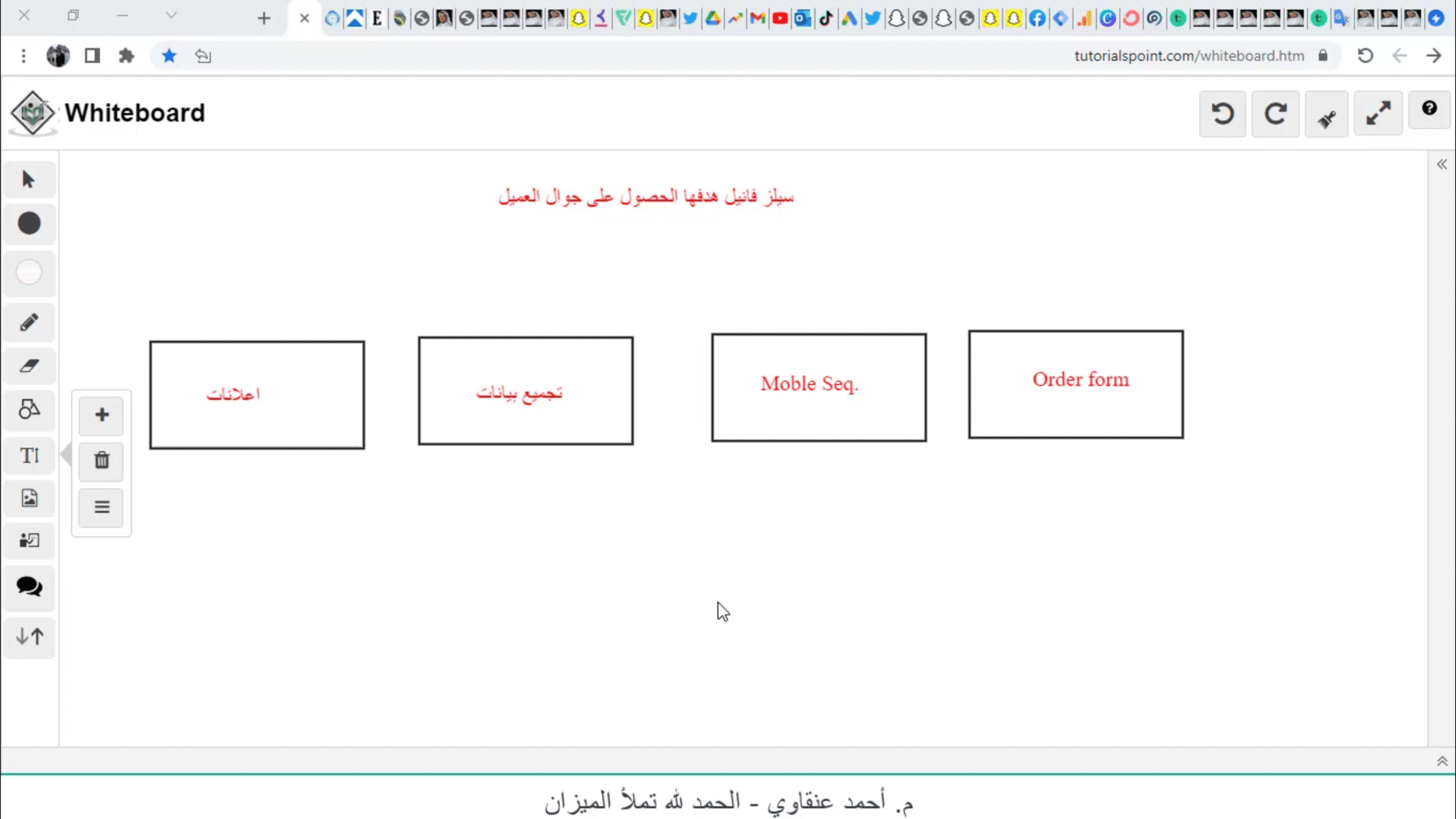Click the import export arrows icon
The image size is (1456, 819).
28,636
